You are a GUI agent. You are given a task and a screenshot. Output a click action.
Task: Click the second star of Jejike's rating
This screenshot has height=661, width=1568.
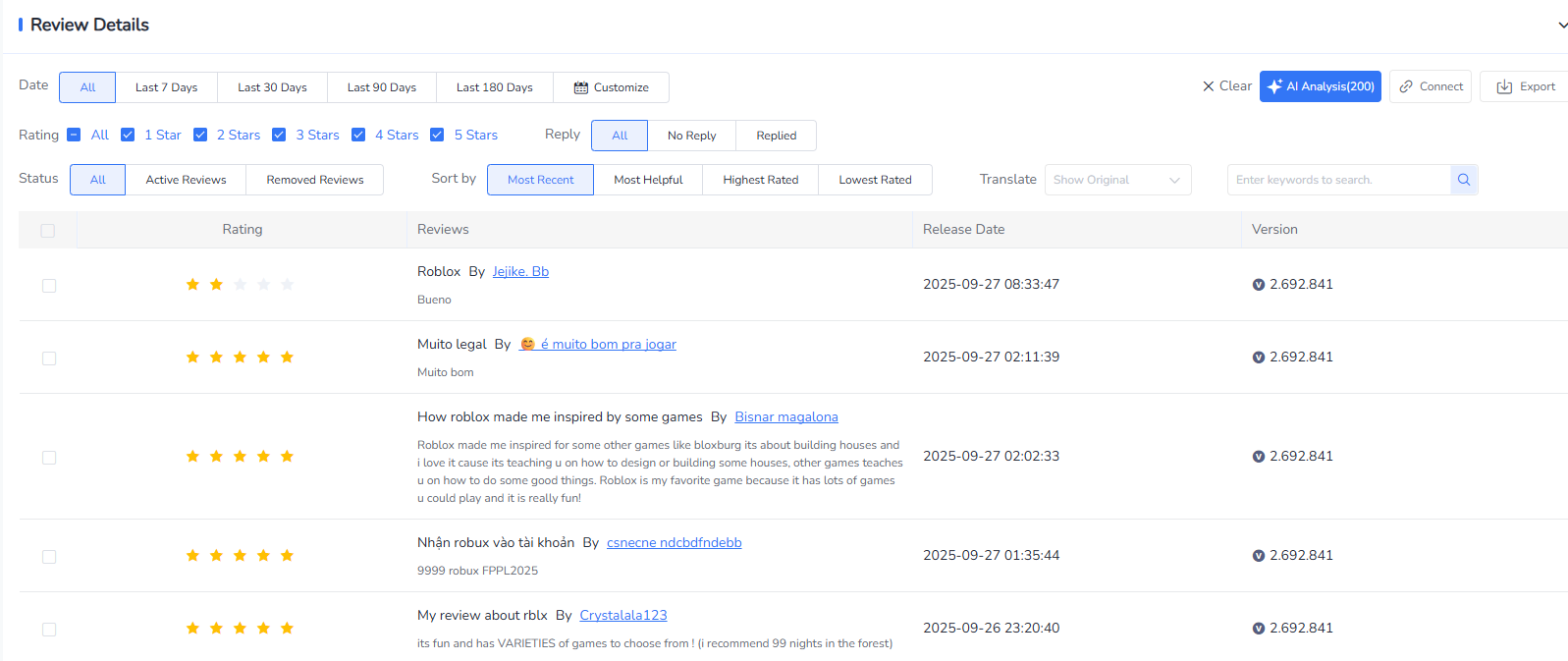point(216,285)
